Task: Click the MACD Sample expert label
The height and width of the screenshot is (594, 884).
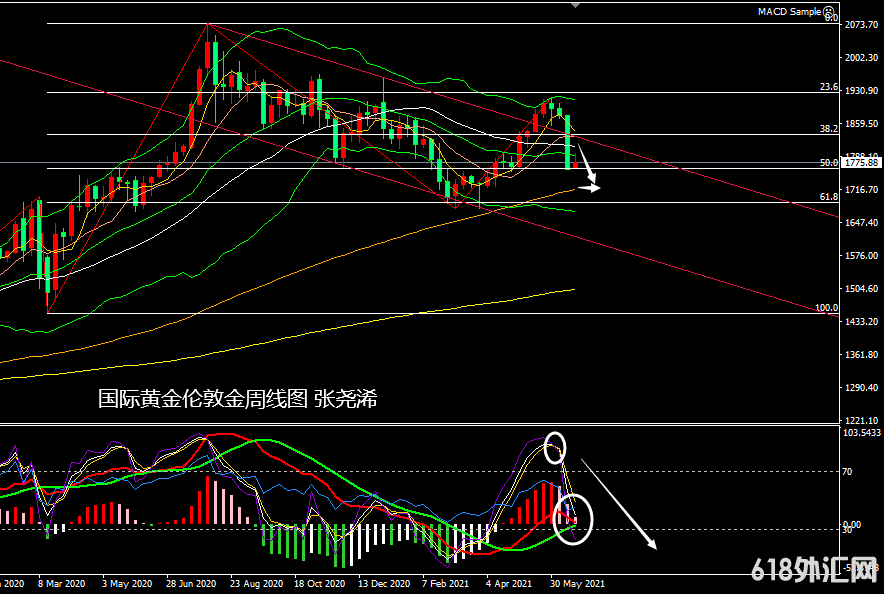Action: point(789,12)
